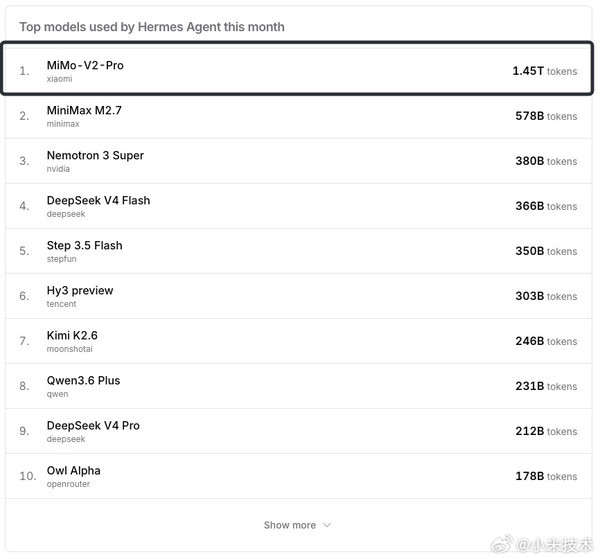
Task: Select the Step 3.5 Flash row
Action: [x=298, y=251]
